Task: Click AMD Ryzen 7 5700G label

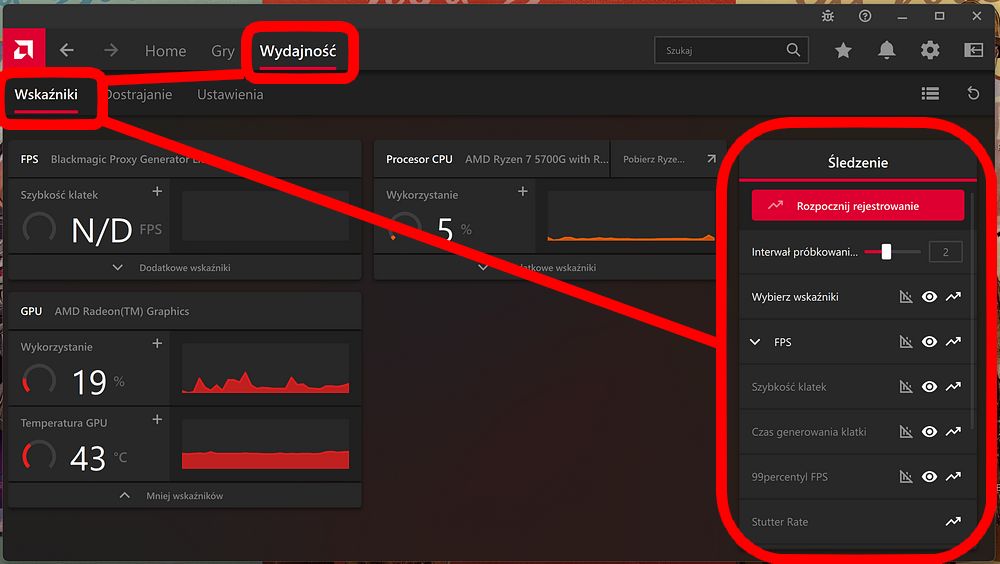Action: pyautogui.click(x=536, y=159)
